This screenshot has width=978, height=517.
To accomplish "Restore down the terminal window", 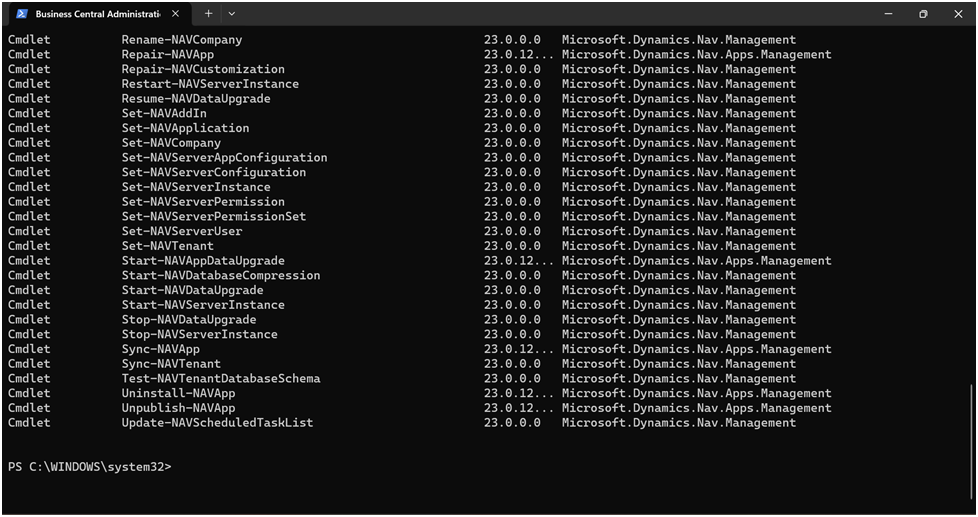I will click(923, 14).
